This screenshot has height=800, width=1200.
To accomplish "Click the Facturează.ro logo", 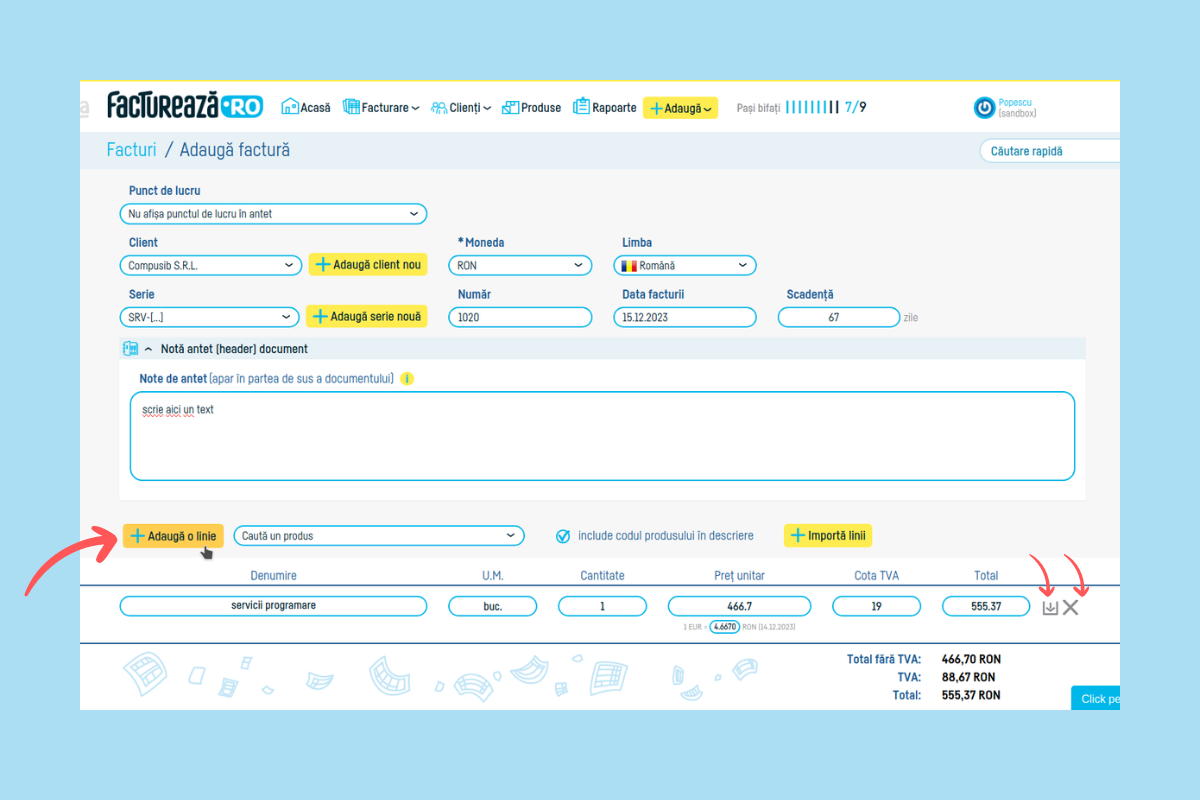I will coord(185,106).
